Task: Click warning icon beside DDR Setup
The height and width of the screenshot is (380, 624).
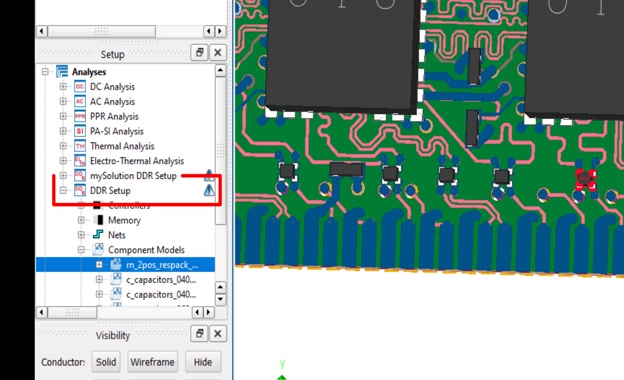Action: pyautogui.click(x=209, y=191)
